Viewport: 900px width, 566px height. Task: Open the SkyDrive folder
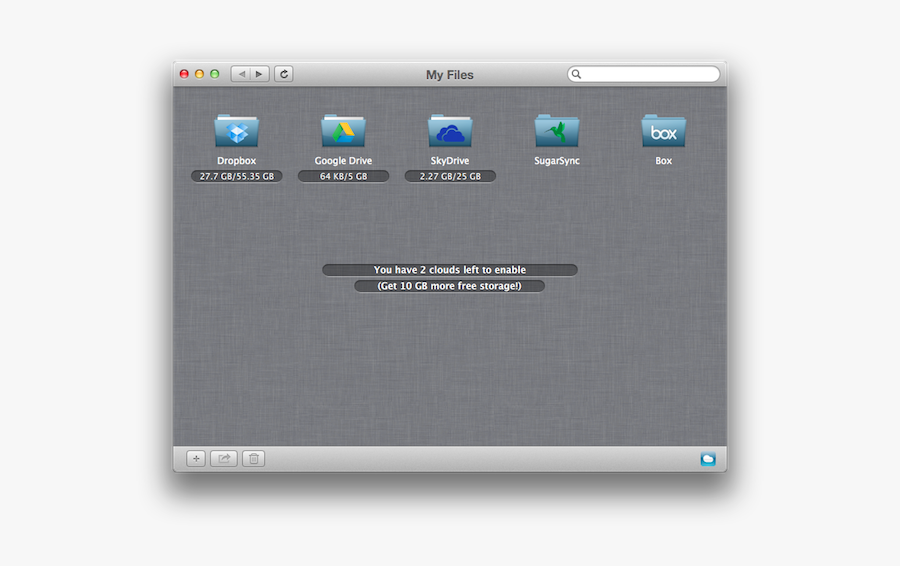[x=450, y=131]
